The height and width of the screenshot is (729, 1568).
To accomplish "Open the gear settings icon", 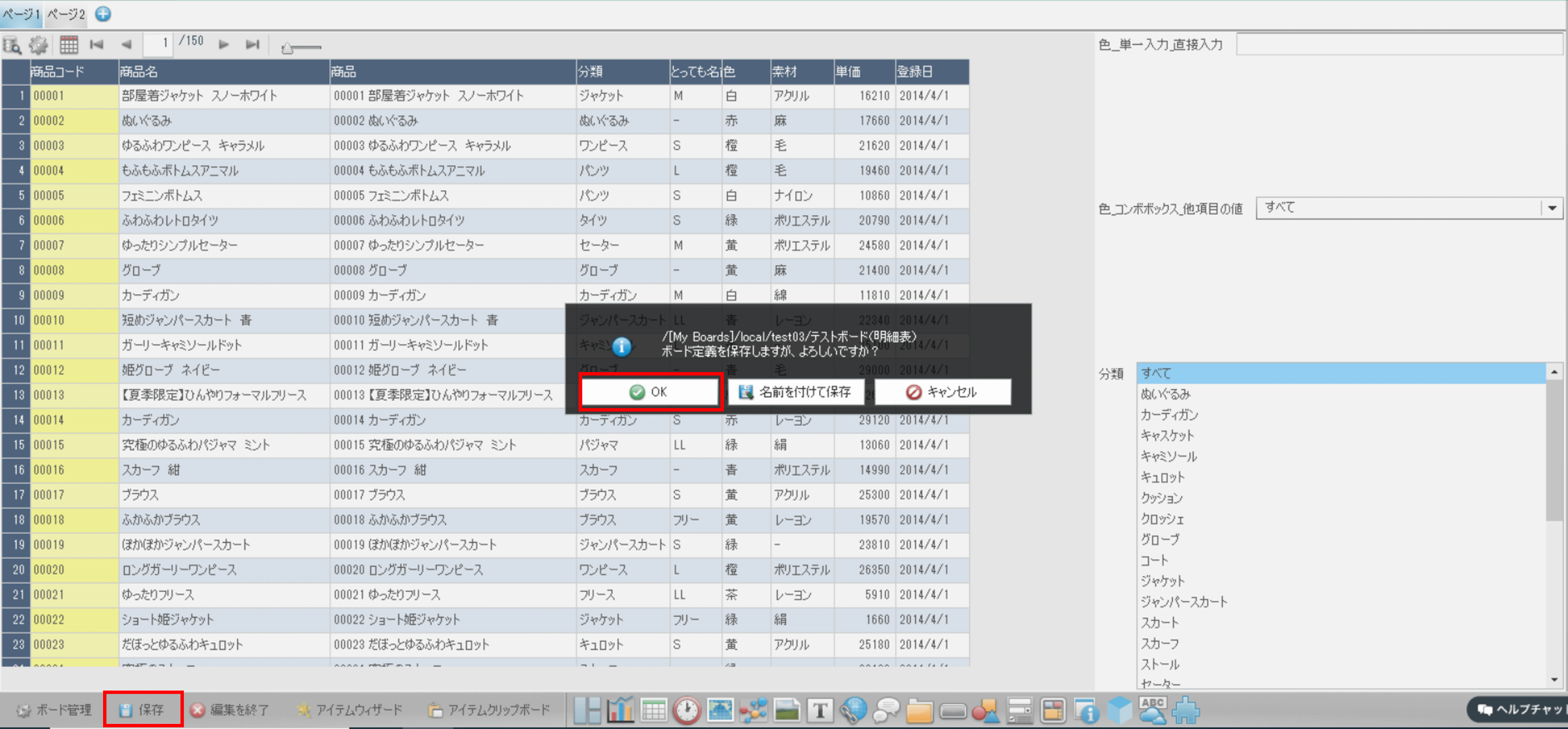I will [x=38, y=45].
